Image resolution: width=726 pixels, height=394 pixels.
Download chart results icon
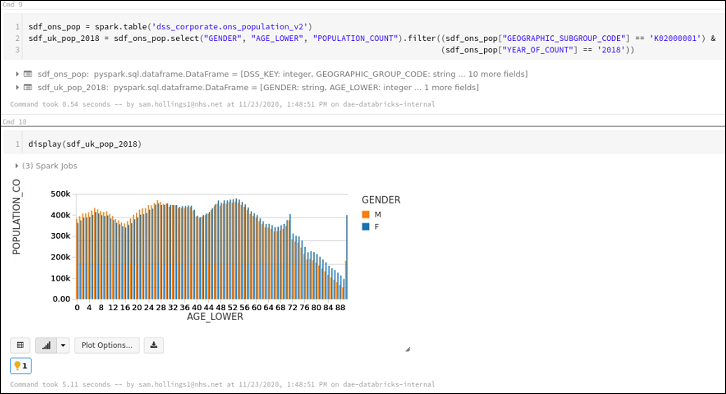(154, 345)
